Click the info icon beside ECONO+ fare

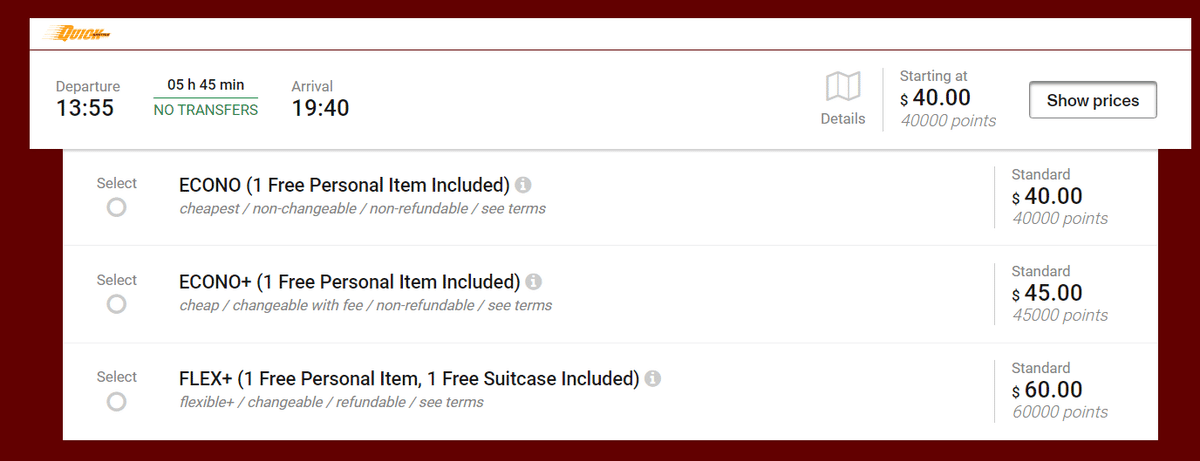pyautogui.click(x=534, y=282)
